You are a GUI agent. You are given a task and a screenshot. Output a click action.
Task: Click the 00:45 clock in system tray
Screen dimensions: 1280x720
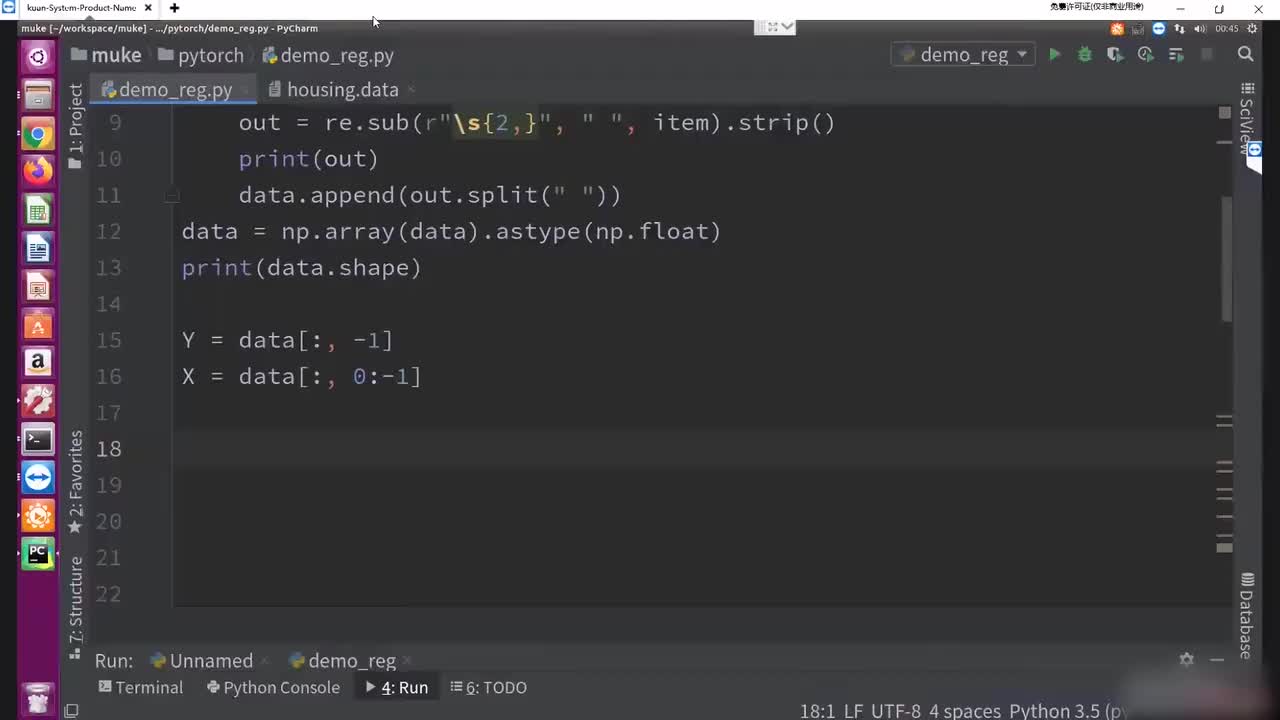point(1227,29)
